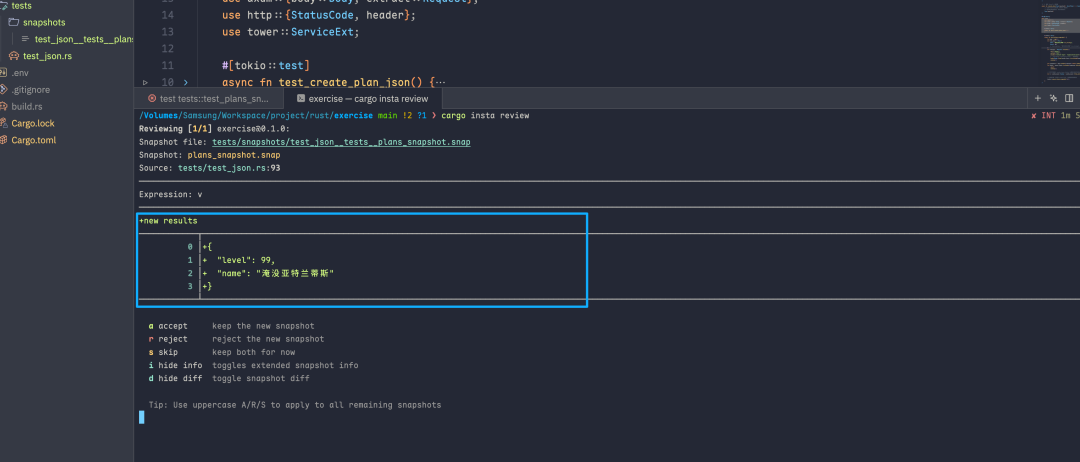
Task: Click the code minimap
Action: (x=1059, y=41)
